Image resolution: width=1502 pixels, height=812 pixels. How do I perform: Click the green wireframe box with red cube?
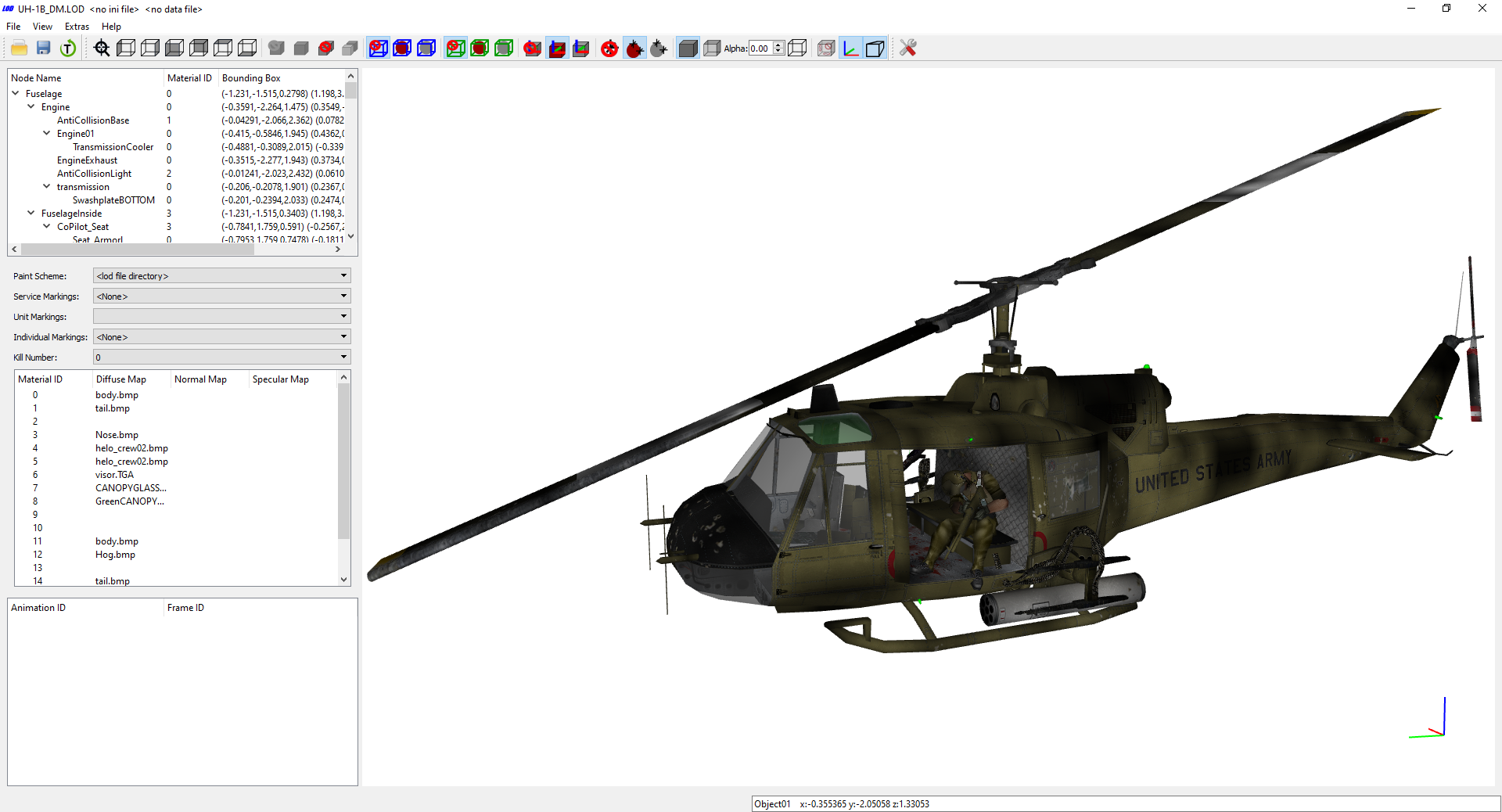tap(480, 49)
